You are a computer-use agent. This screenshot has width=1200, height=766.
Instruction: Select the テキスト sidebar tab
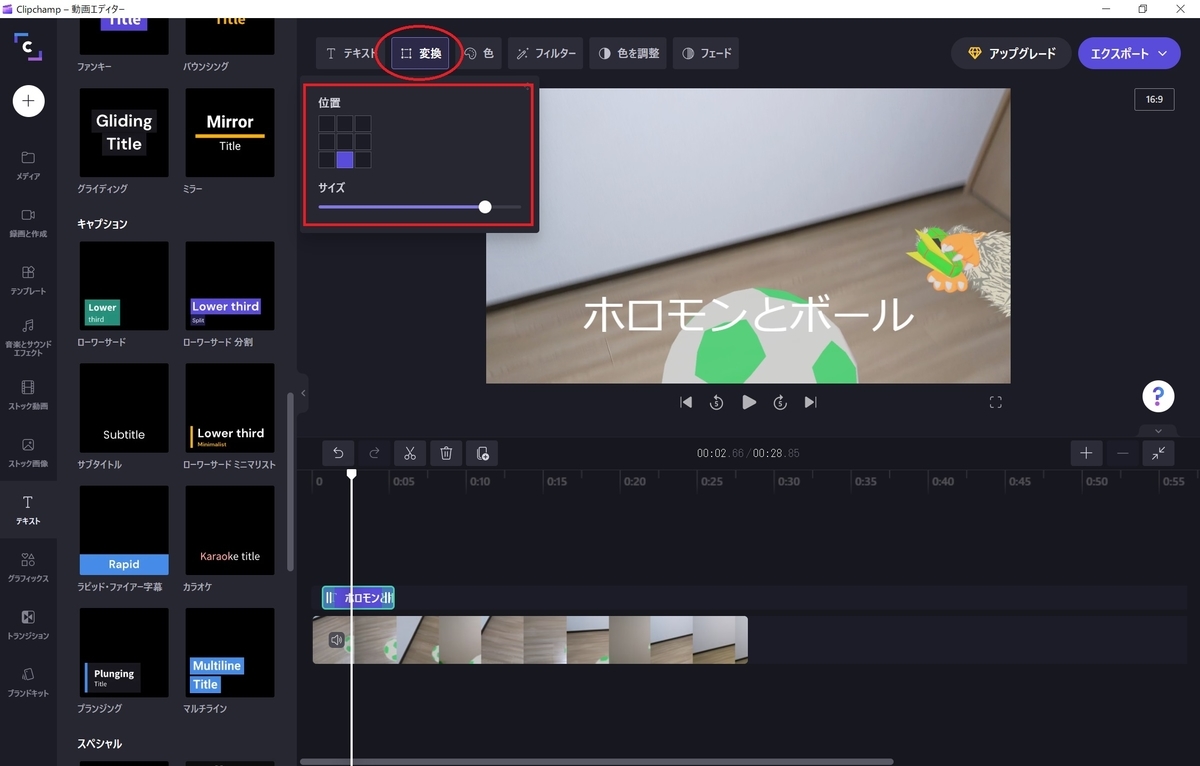[28, 509]
